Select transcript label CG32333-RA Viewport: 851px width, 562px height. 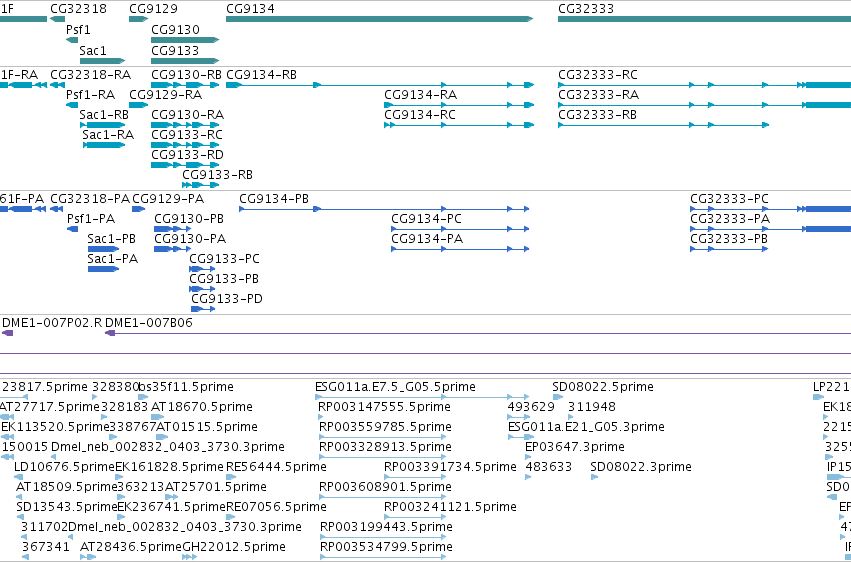599,95
